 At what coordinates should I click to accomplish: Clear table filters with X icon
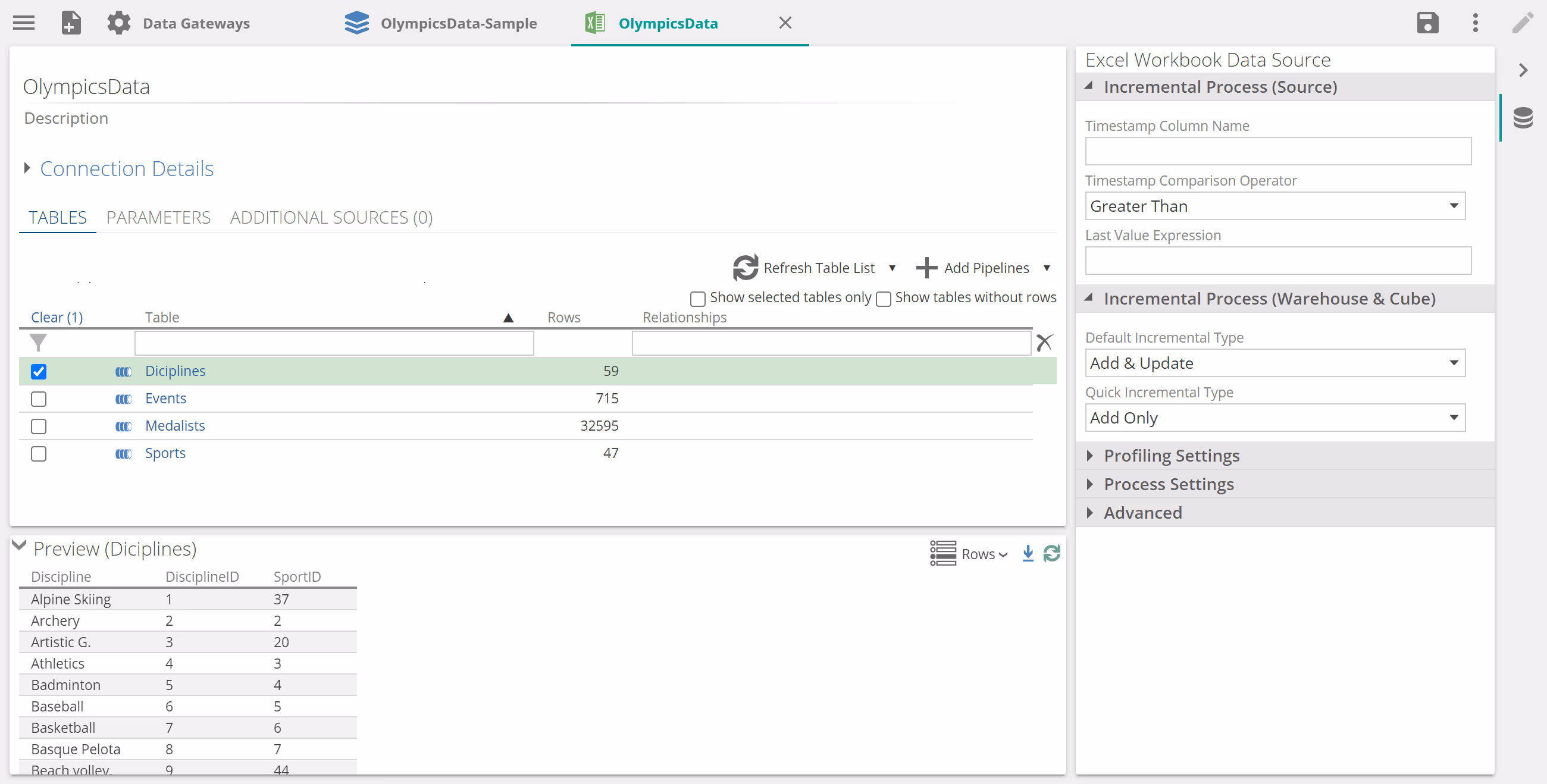pyautogui.click(x=1044, y=342)
